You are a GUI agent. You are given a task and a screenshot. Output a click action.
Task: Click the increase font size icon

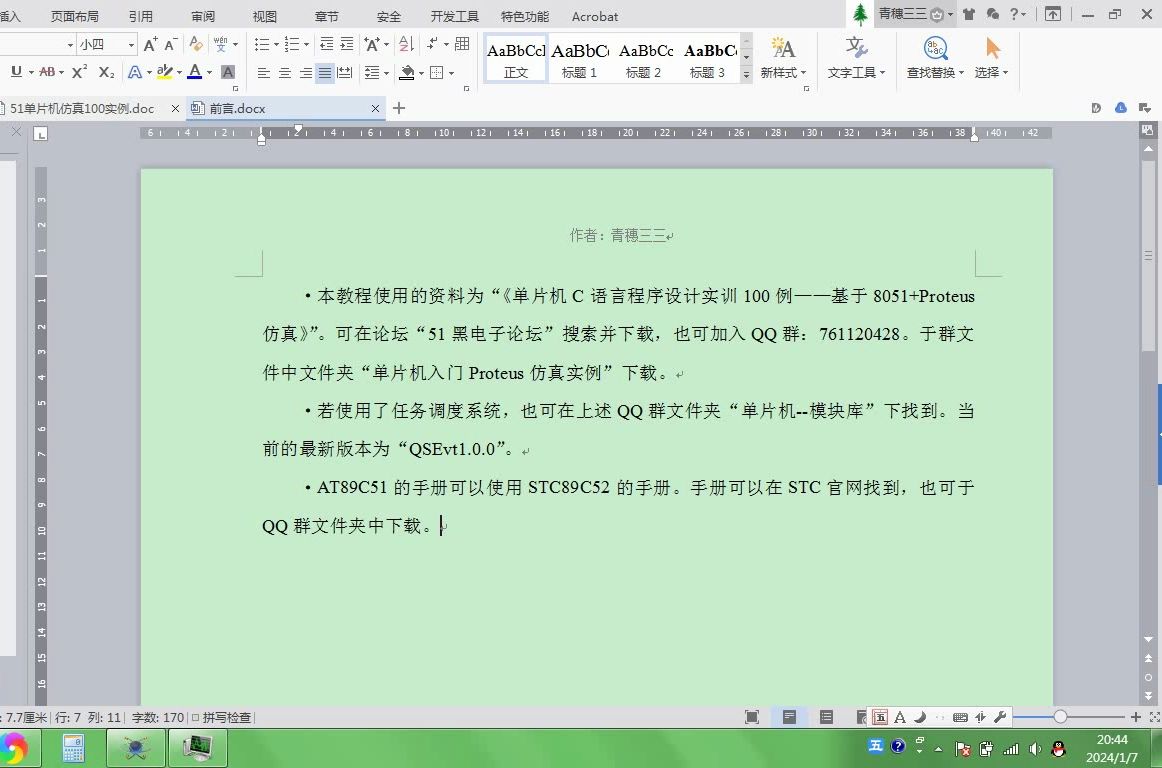(150, 44)
